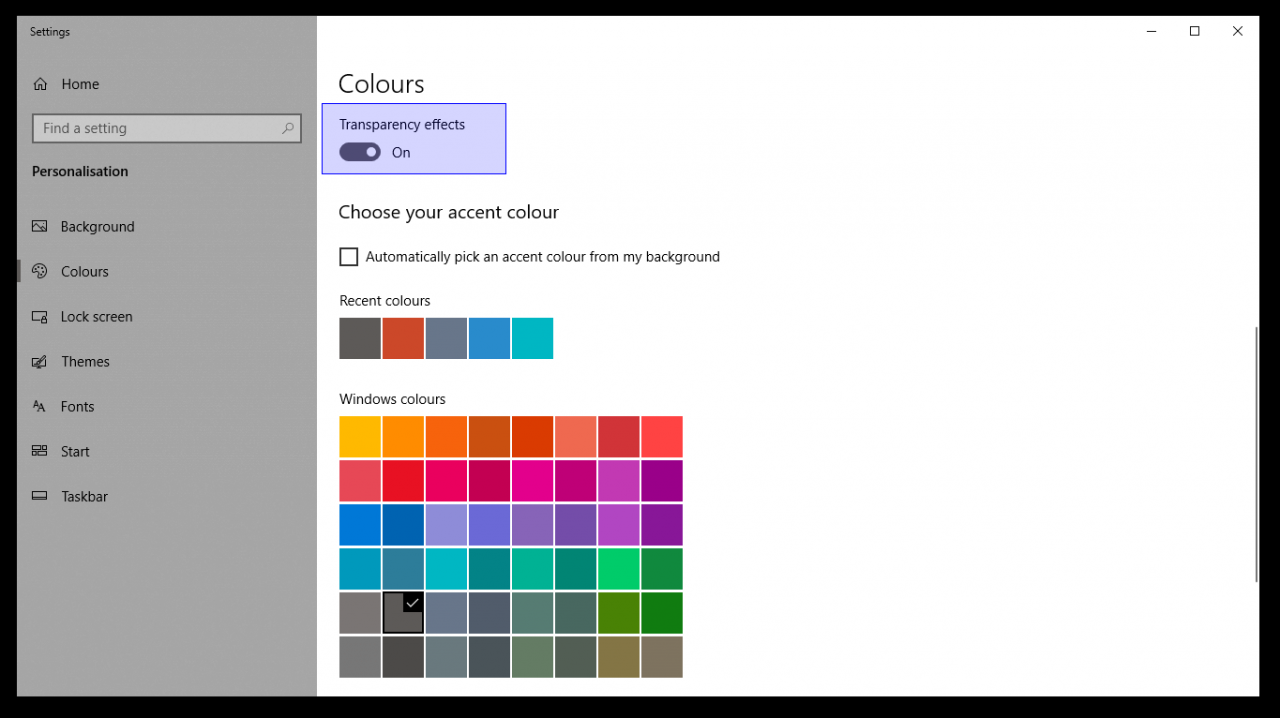The width and height of the screenshot is (1280, 718).
Task: Click the Background picture icon
Action: pyautogui.click(x=40, y=227)
